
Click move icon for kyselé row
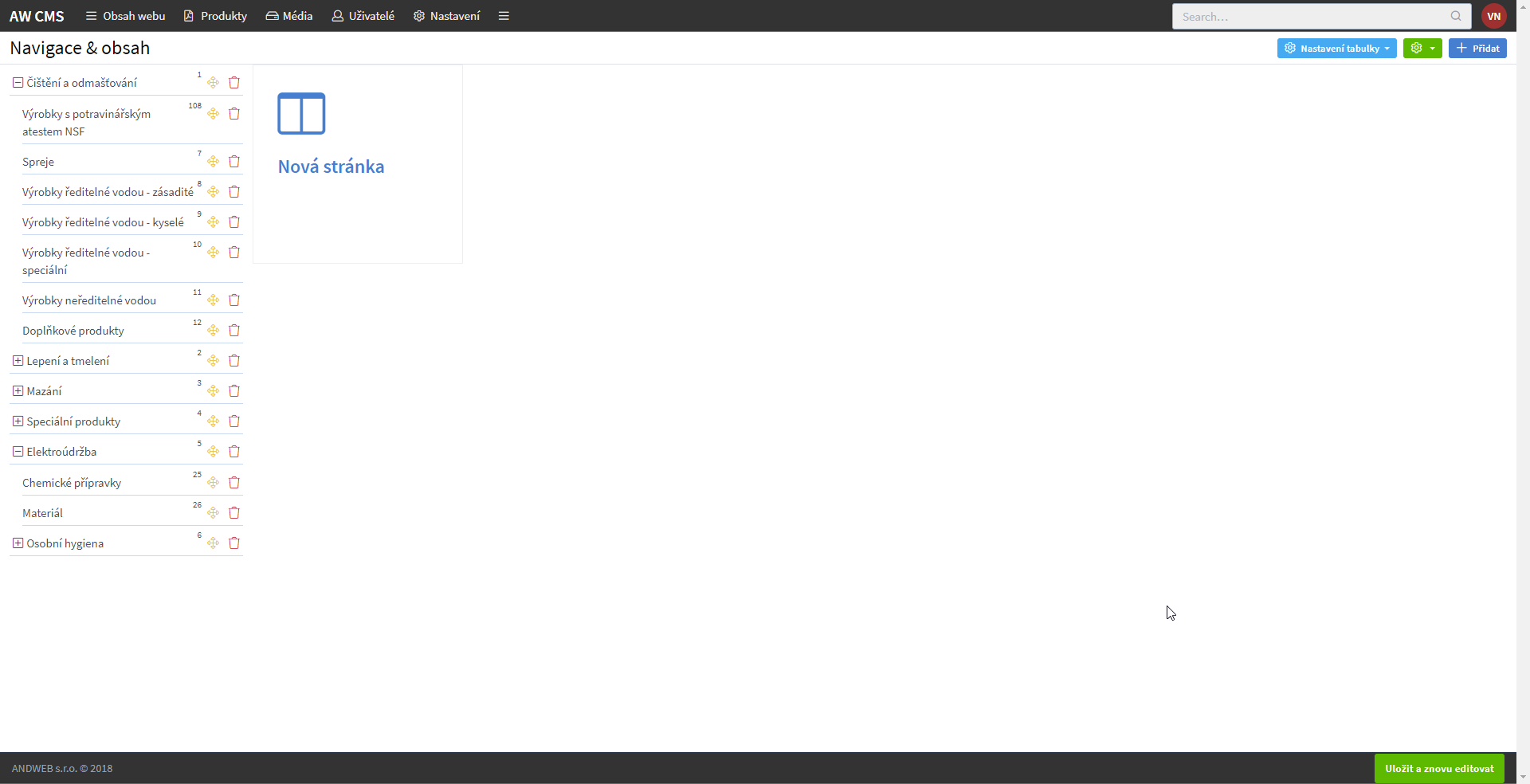pyautogui.click(x=213, y=221)
